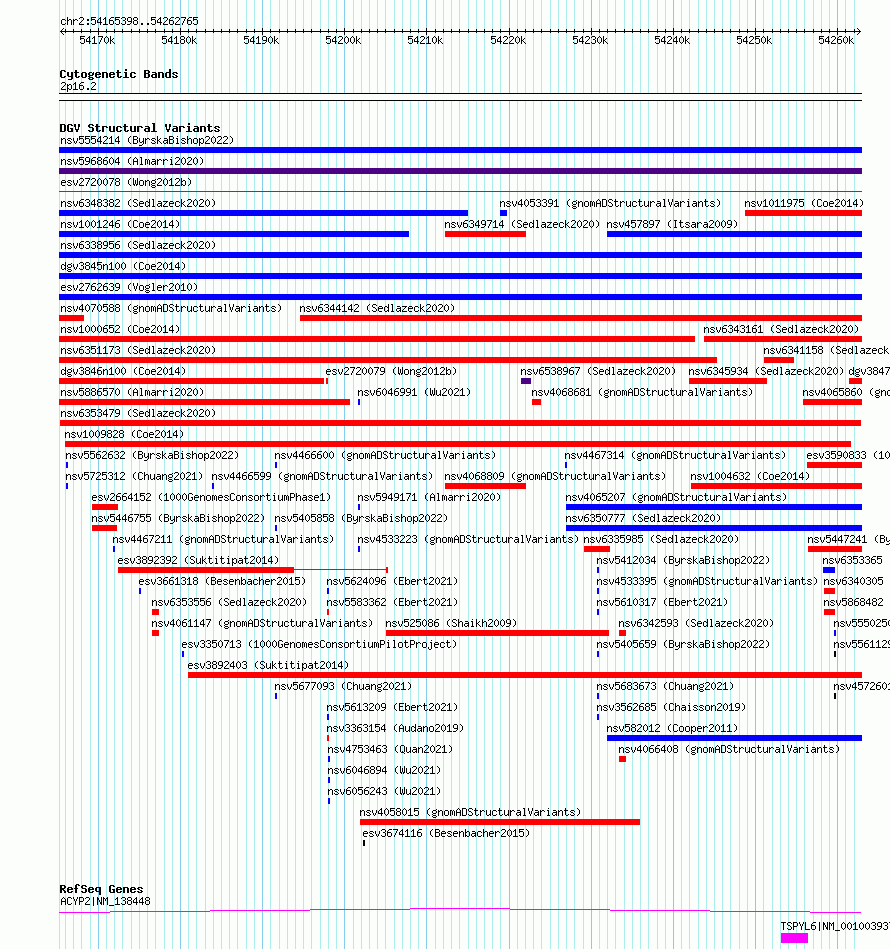The image size is (890, 949).
Task: Select nsv6344142 (Sedlazeck2020) label
Action: [x=377, y=309]
